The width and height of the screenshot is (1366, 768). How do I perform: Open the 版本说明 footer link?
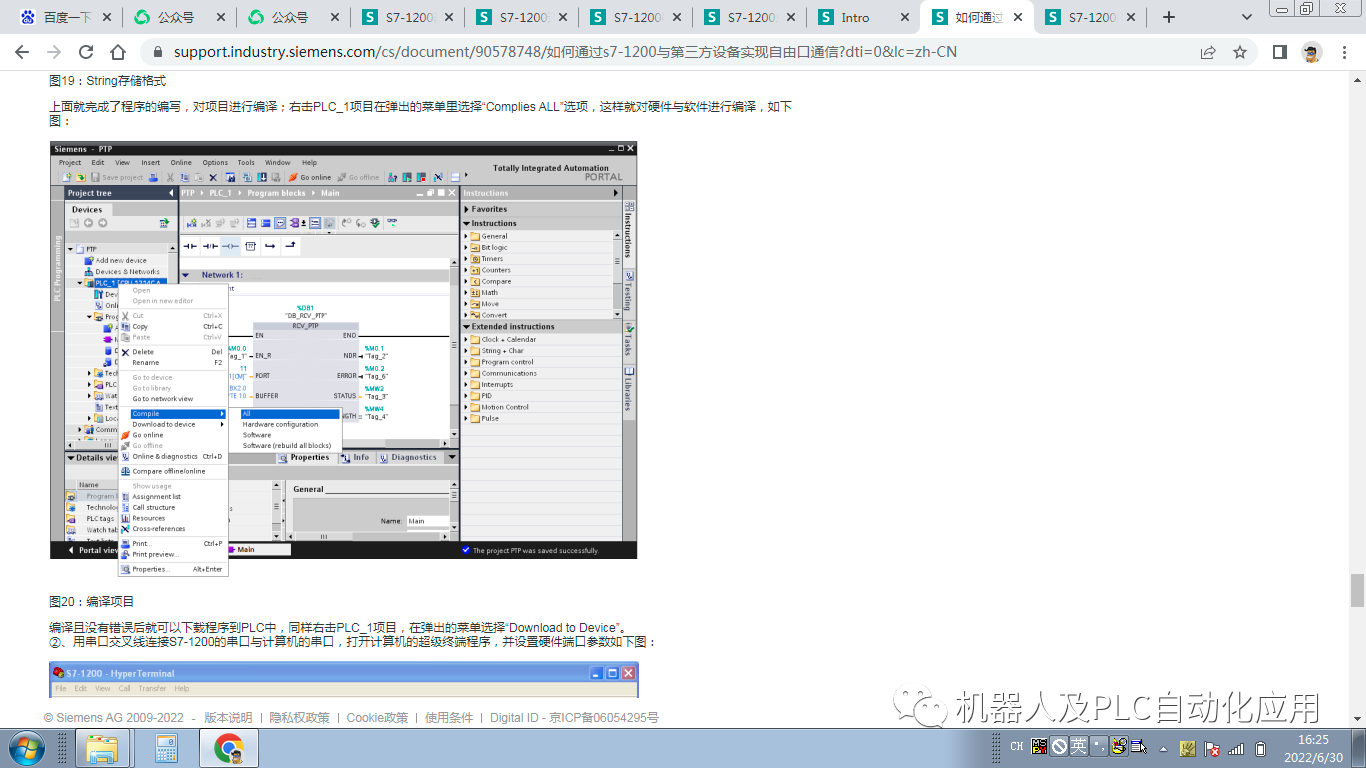(229, 718)
